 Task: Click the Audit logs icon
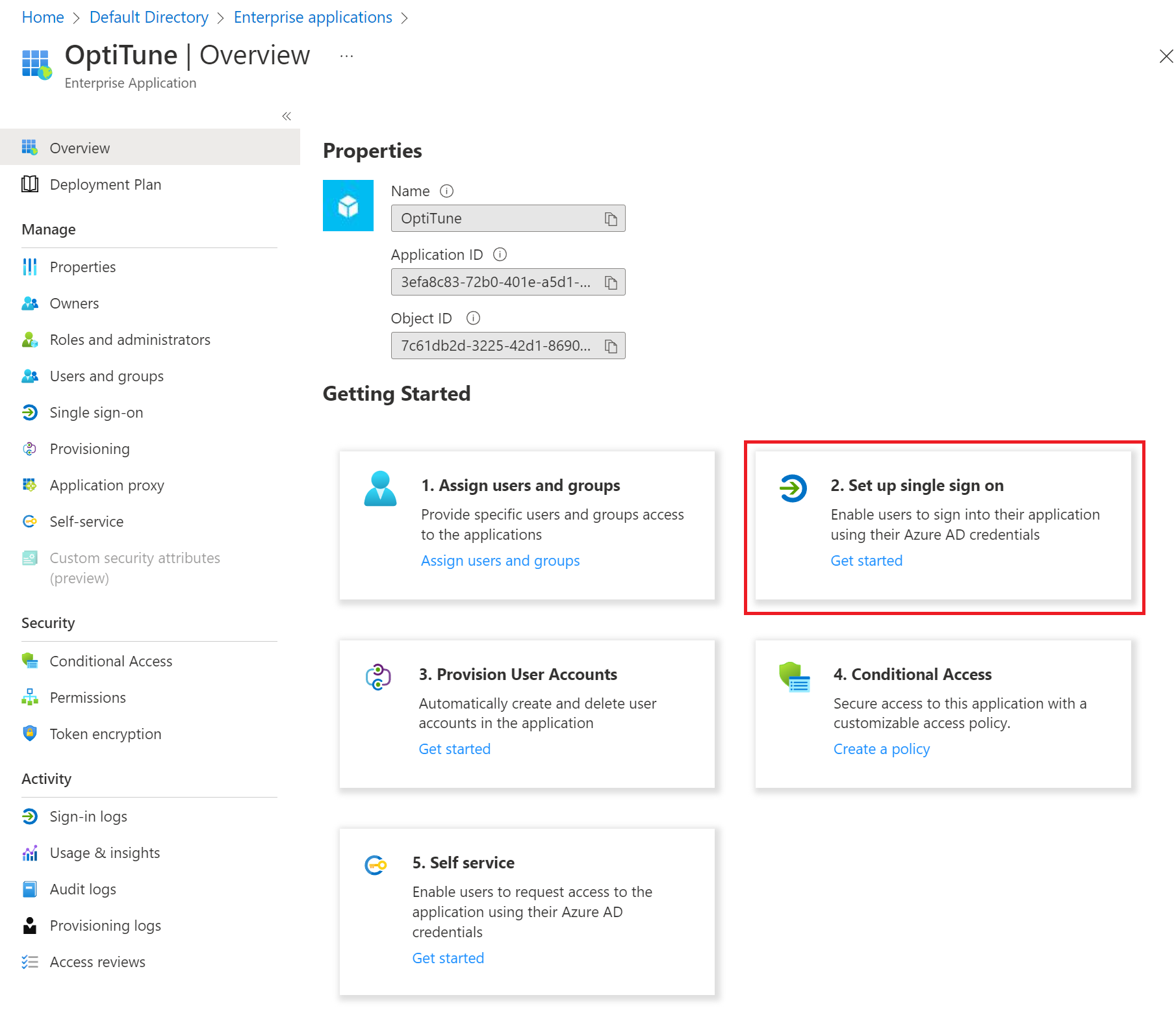tap(30, 889)
